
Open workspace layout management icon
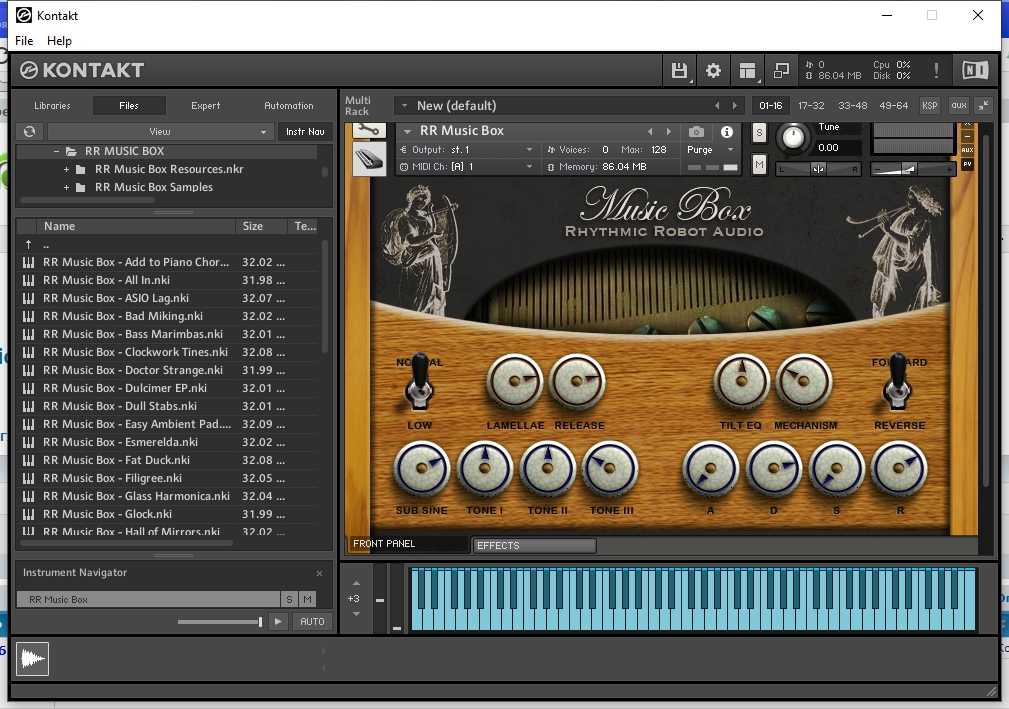(x=747, y=70)
